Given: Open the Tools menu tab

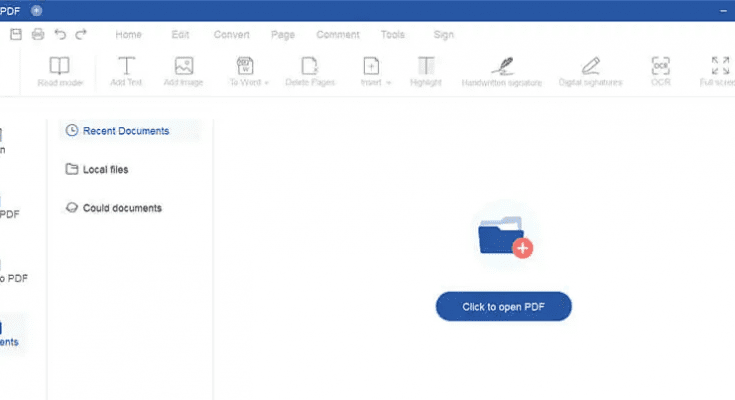Looking at the screenshot, I should (x=392, y=35).
